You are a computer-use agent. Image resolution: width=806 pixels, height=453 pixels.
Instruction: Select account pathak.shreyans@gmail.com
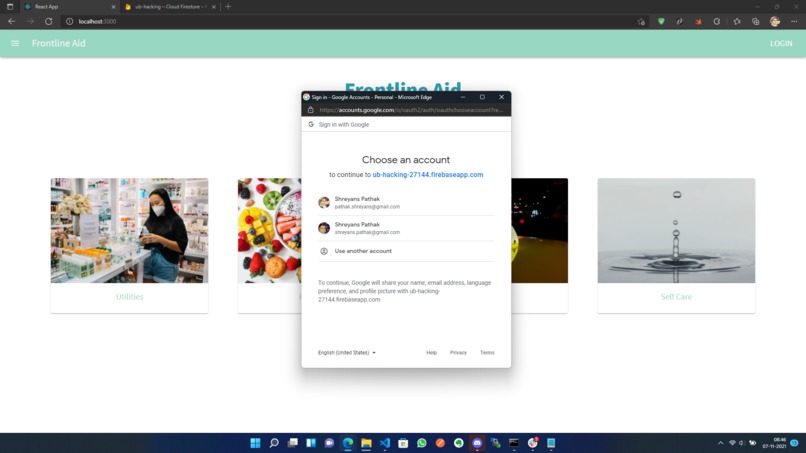(x=406, y=203)
